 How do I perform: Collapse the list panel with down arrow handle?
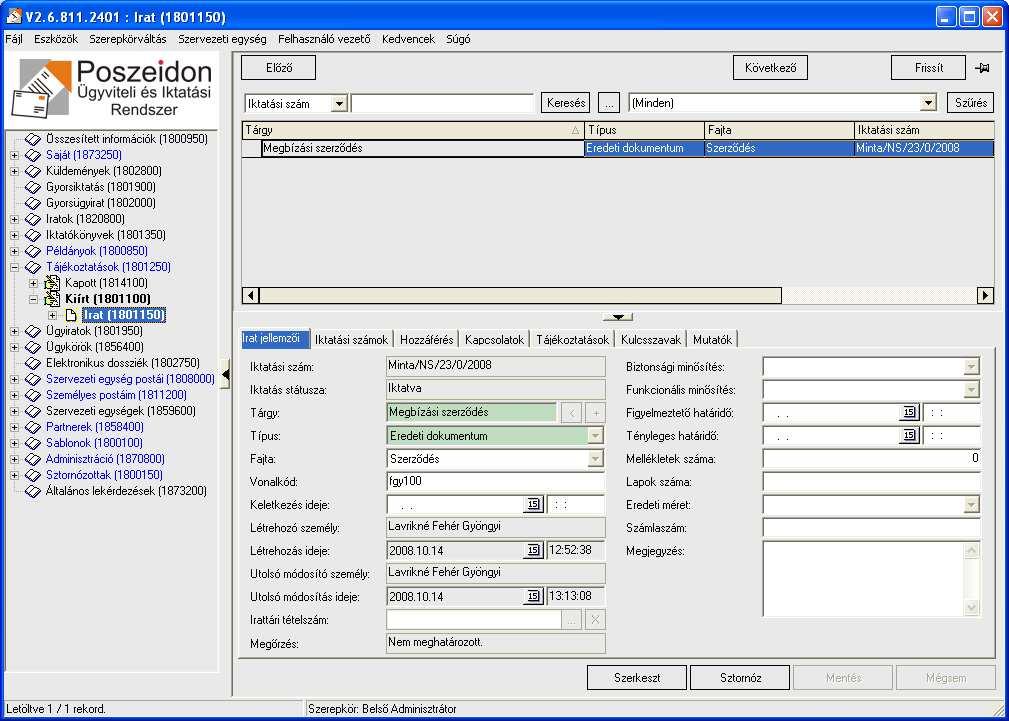tap(618, 317)
